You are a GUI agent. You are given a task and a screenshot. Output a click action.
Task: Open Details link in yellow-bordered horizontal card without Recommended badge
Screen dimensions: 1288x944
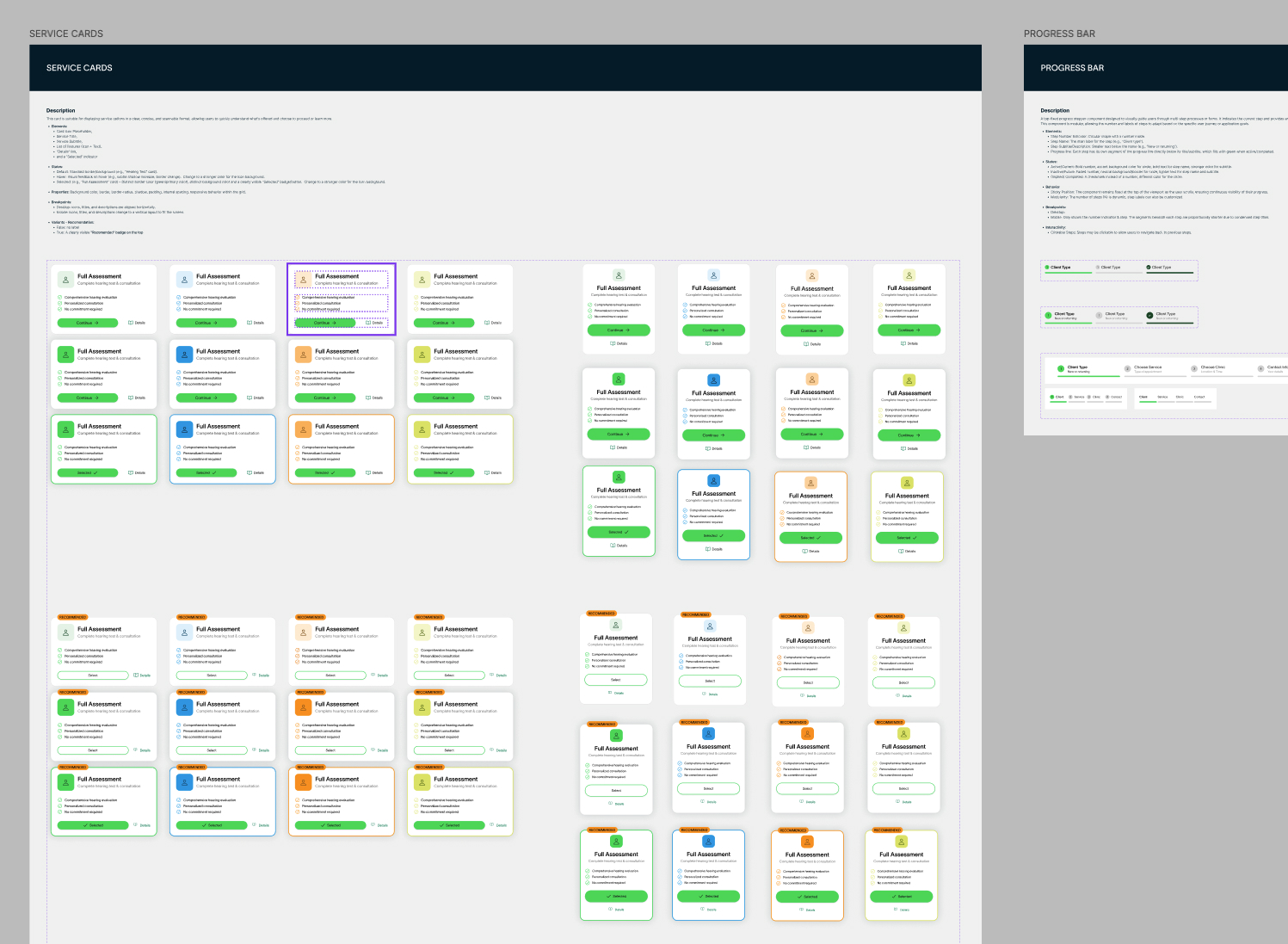[493, 472]
